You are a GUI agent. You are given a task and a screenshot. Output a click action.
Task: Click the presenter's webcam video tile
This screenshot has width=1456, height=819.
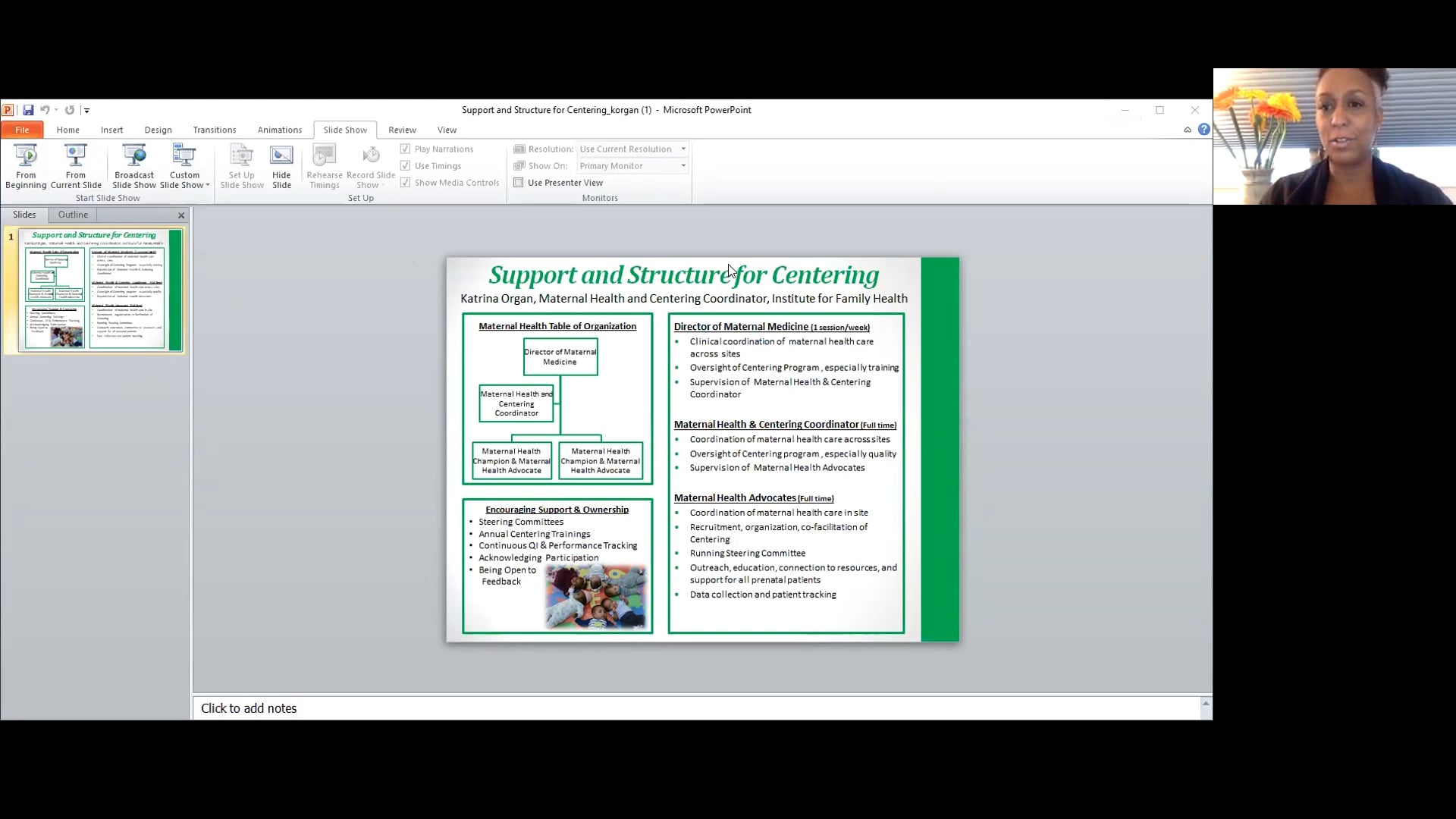[1334, 136]
